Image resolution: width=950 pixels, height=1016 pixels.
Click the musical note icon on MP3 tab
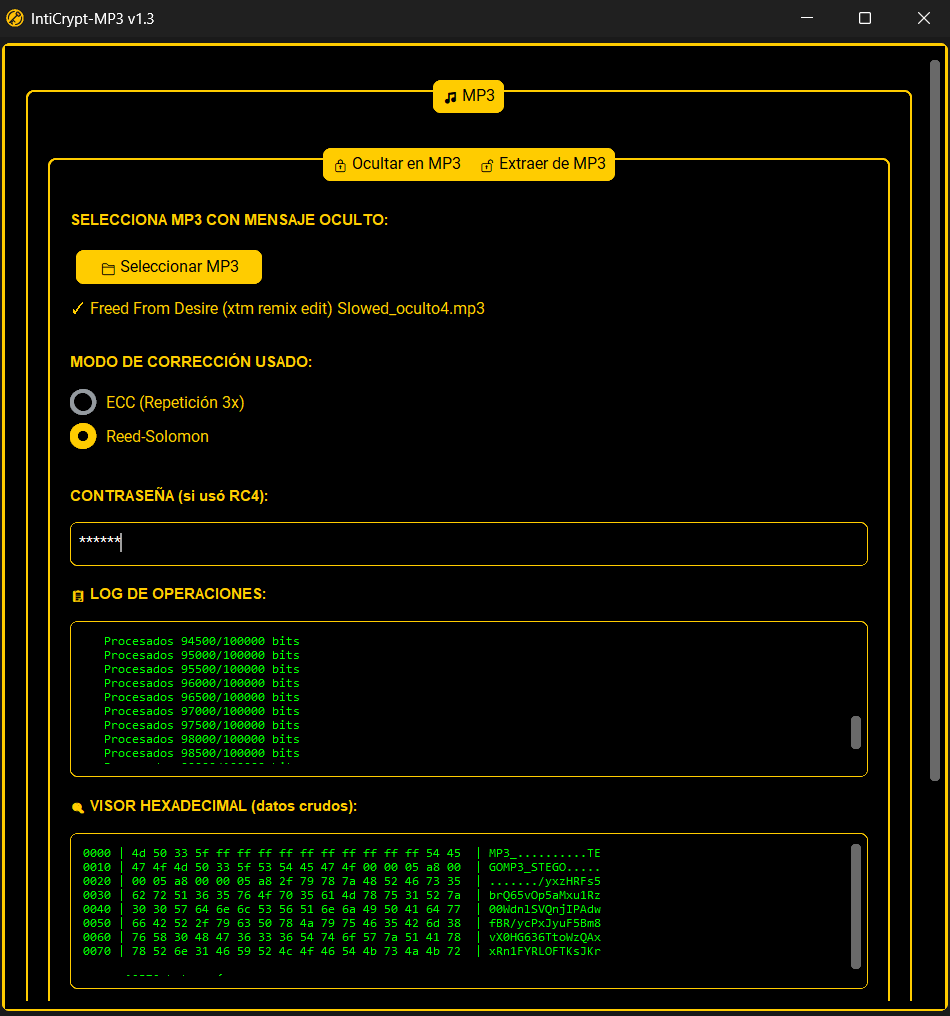(x=451, y=96)
